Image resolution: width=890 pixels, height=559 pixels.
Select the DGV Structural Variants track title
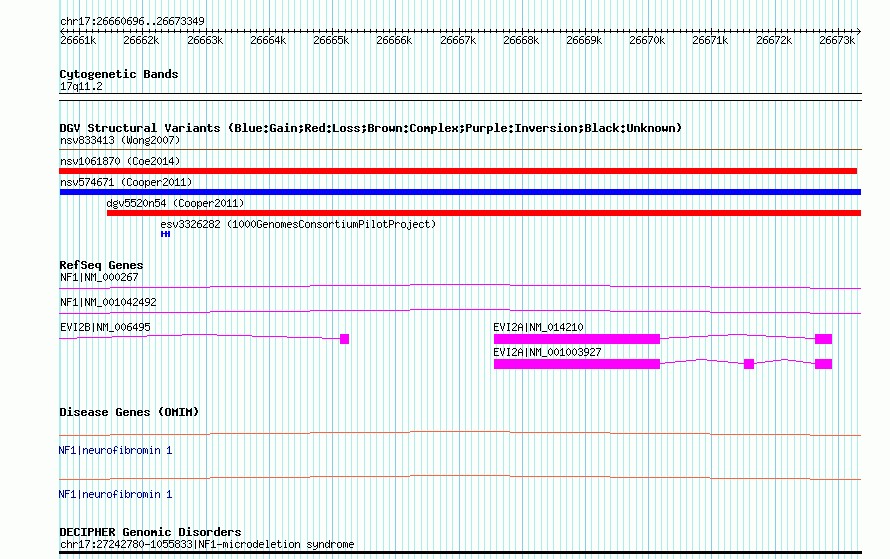(x=370, y=128)
